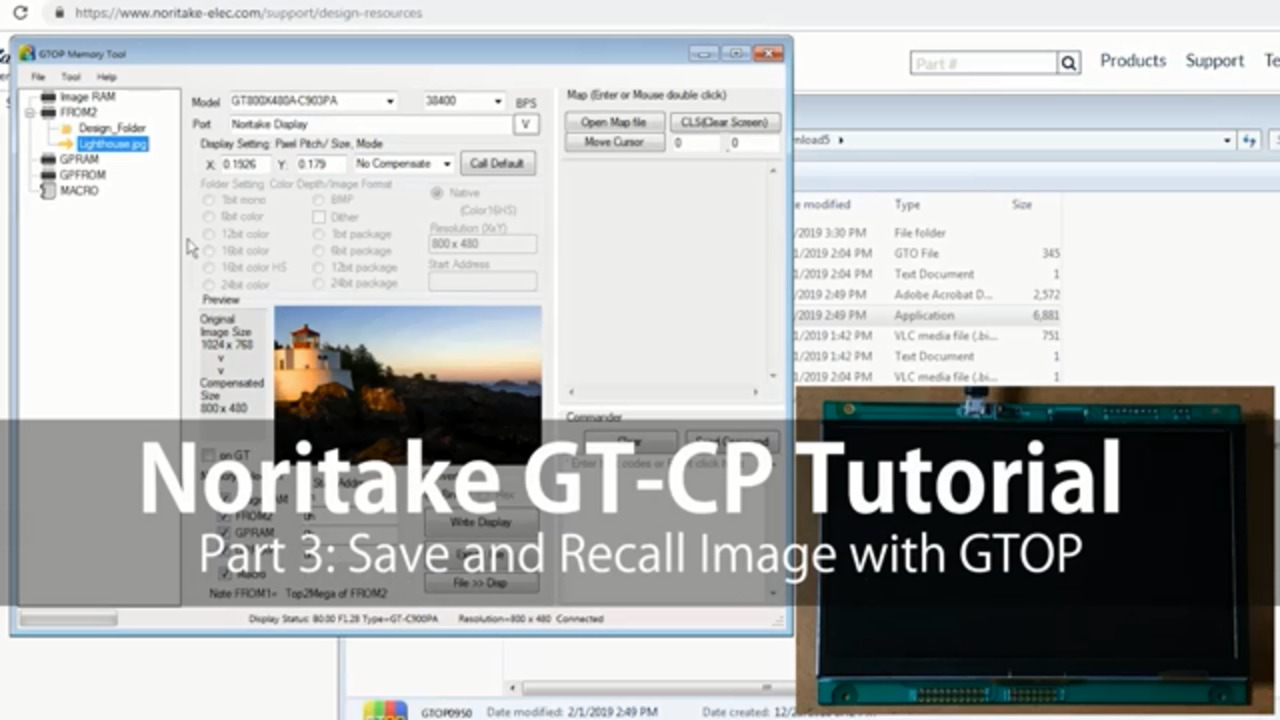Open the Model dropdown GT800X480A-C903PA

point(390,101)
